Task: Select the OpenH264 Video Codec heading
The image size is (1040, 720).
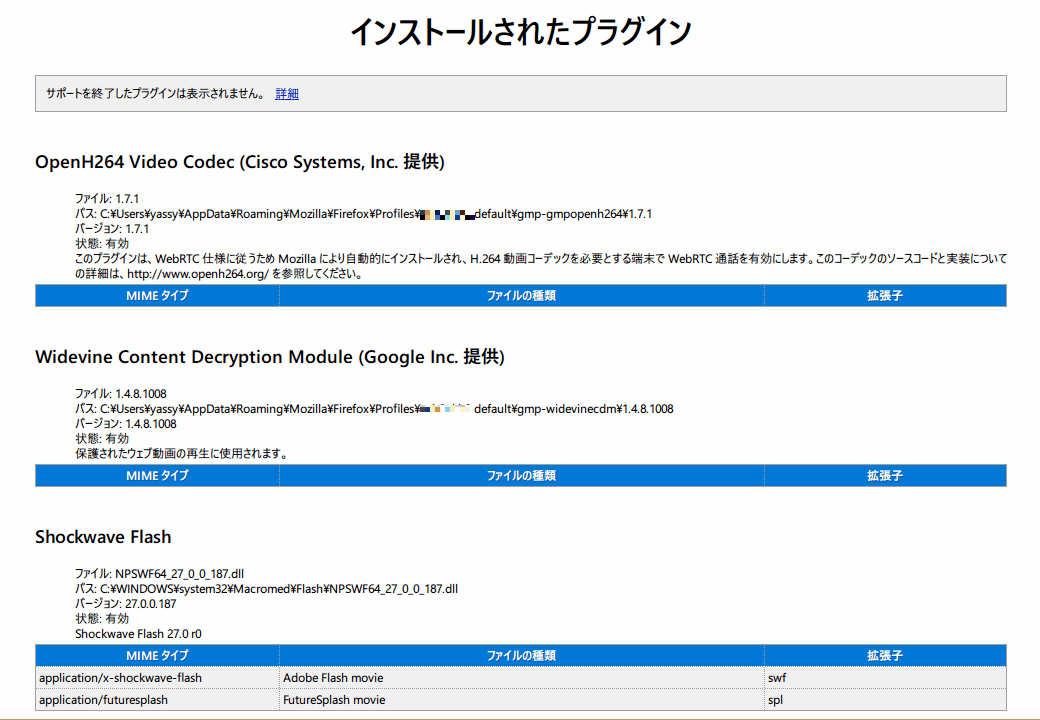Action: (x=239, y=162)
